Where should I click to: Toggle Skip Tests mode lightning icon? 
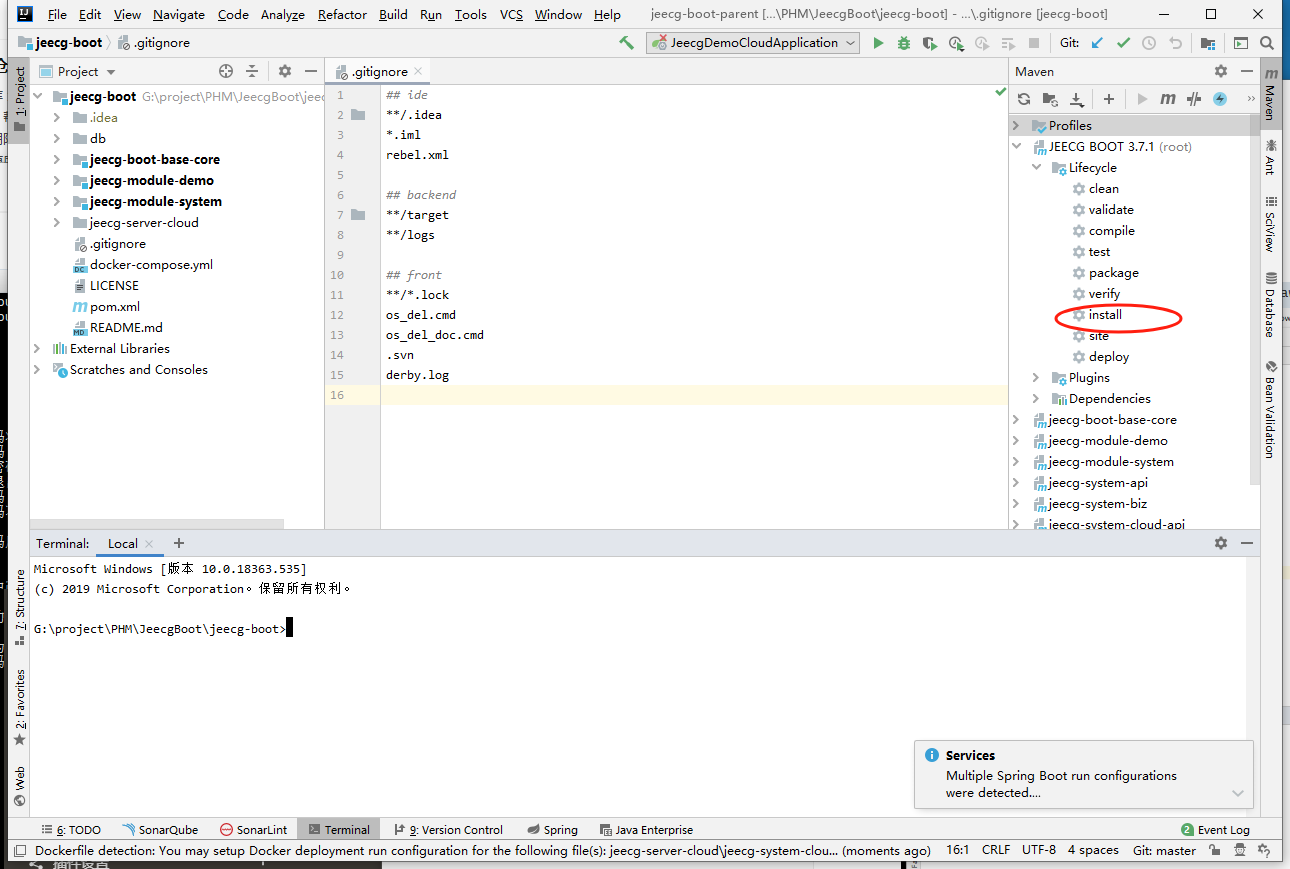coord(1220,99)
